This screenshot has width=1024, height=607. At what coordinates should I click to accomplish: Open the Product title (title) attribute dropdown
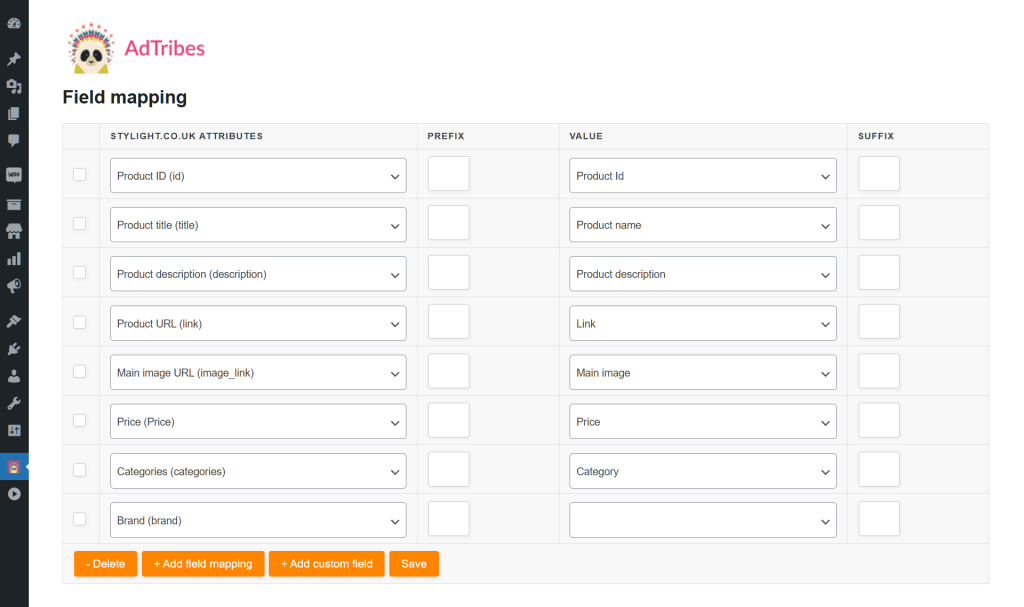(x=258, y=225)
